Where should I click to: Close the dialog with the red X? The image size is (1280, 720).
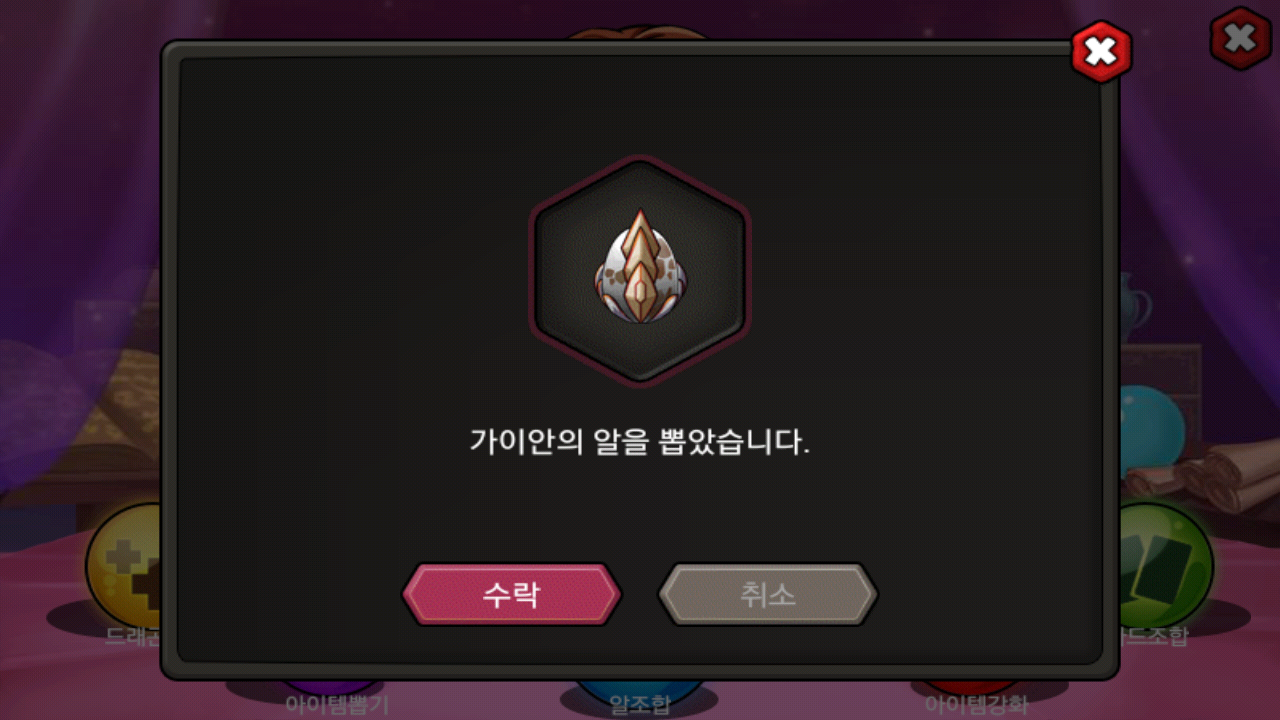(1101, 52)
